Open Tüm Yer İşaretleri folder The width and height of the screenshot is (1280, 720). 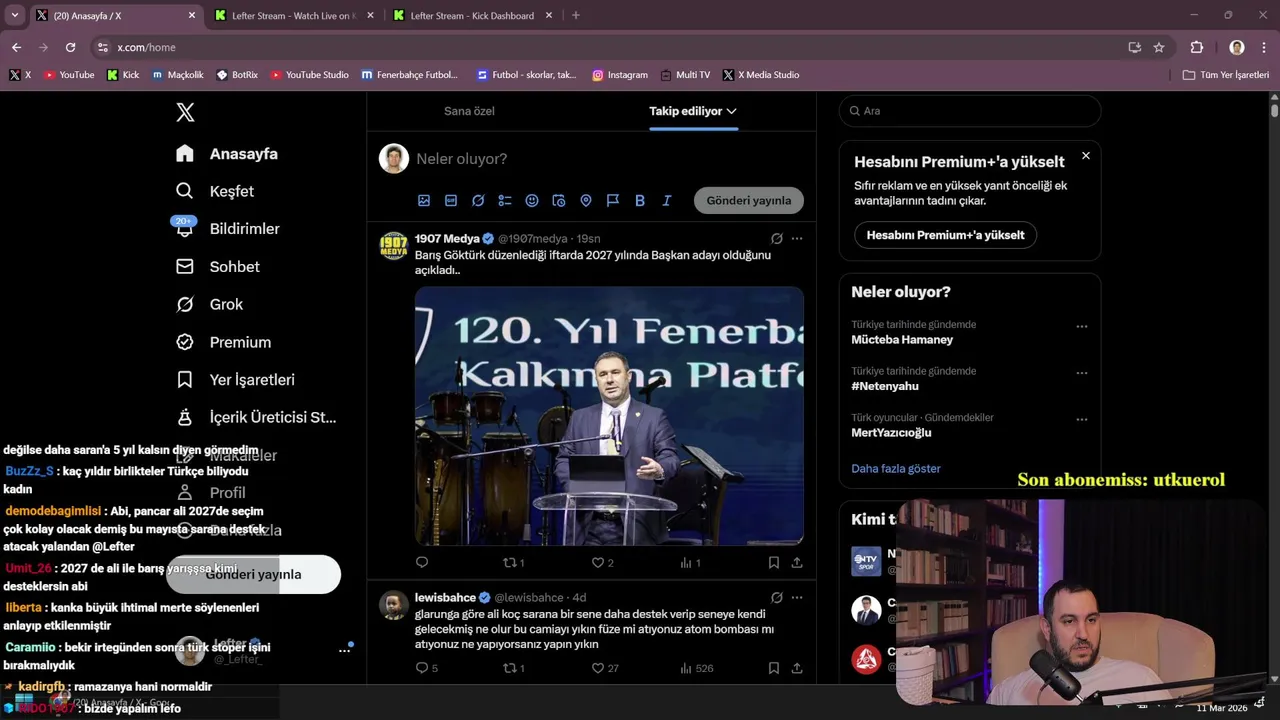(x=1226, y=75)
